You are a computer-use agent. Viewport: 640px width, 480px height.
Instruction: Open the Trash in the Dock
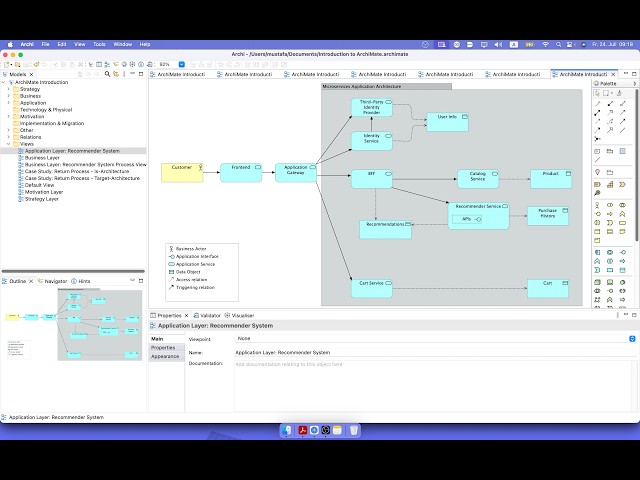point(354,430)
